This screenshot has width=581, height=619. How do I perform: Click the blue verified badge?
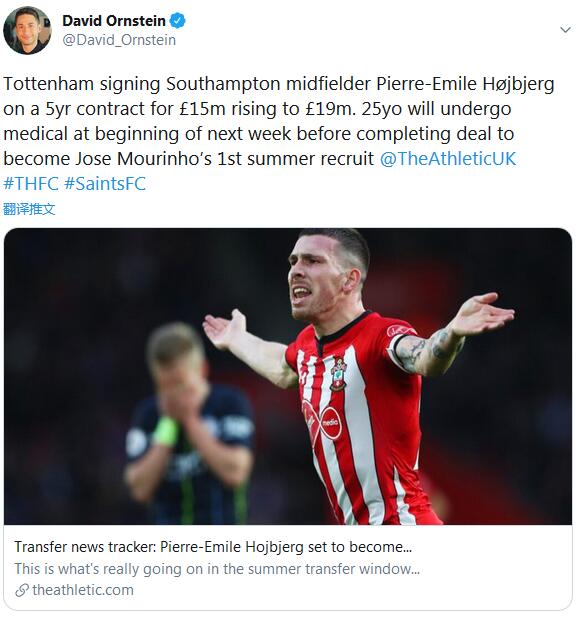tap(177, 21)
